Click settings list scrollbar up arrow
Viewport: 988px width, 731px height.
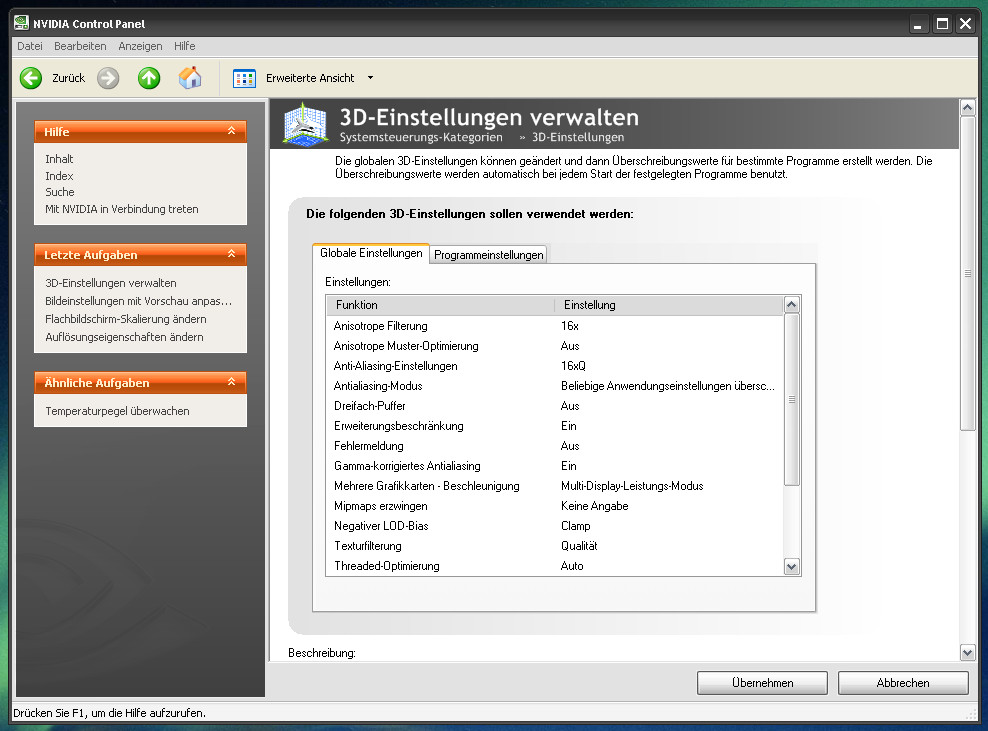pos(791,305)
